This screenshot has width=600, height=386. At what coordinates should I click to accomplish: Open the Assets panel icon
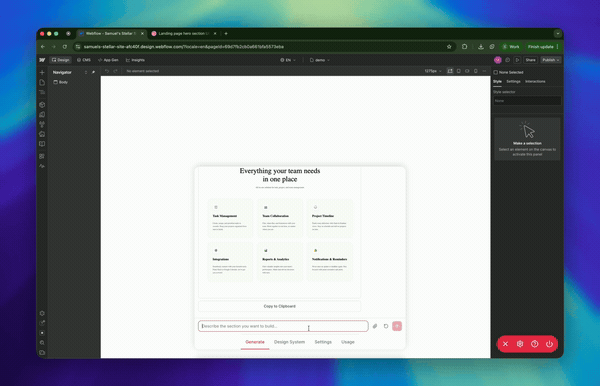pos(42,134)
